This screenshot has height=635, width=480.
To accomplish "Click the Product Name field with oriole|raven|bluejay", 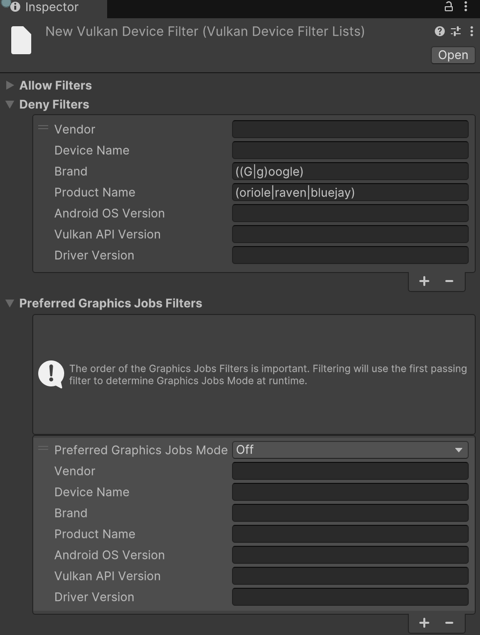I will [350, 192].
